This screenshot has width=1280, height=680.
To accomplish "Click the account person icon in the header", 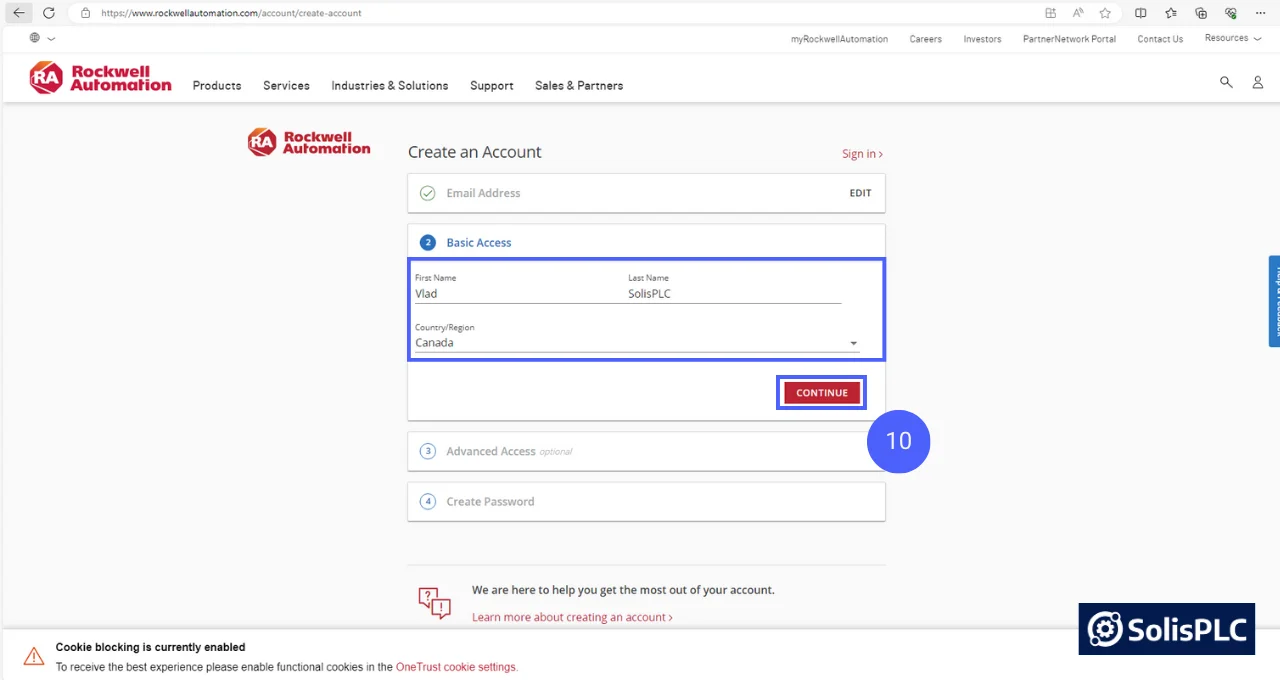I will (1257, 82).
